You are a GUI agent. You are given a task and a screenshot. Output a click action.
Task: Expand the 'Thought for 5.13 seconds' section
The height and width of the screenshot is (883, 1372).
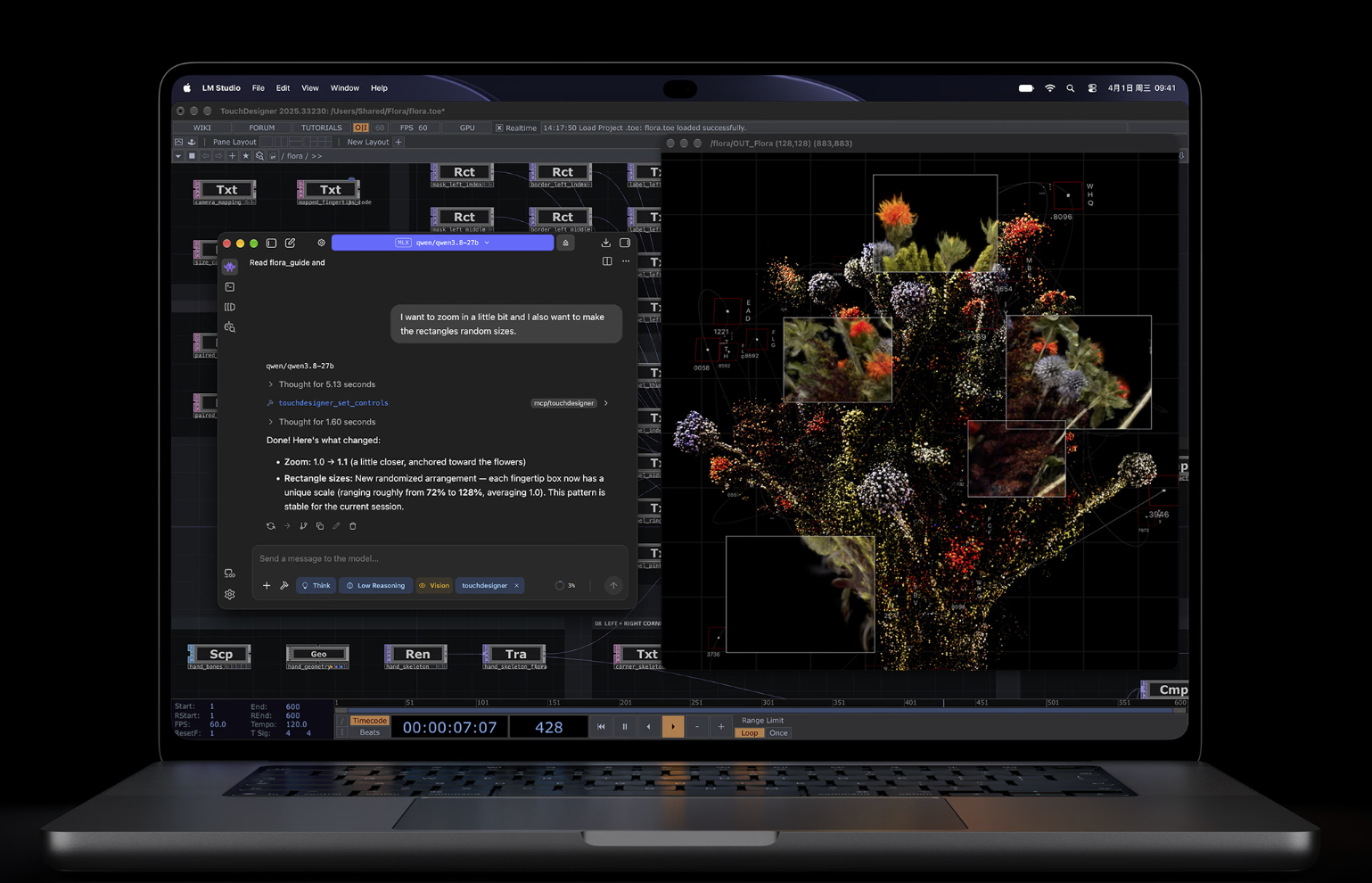coord(322,384)
